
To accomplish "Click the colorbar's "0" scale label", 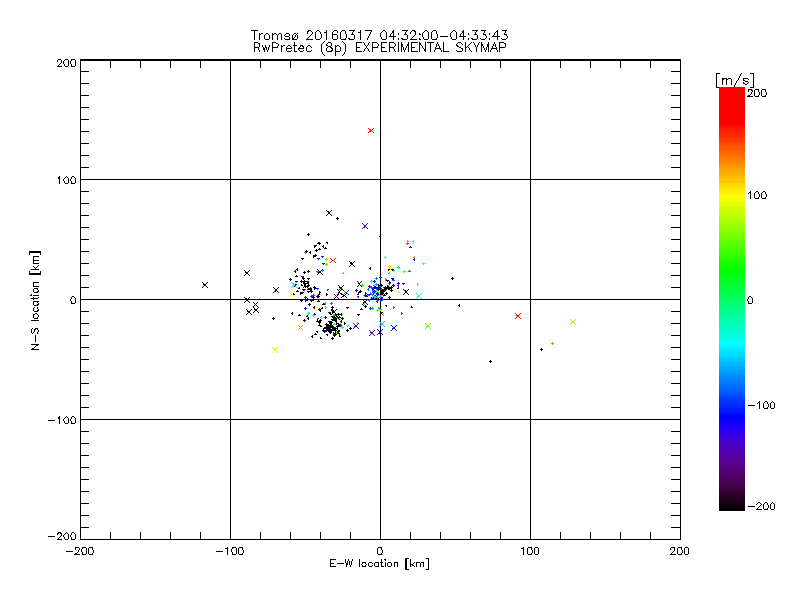I will click(750, 300).
